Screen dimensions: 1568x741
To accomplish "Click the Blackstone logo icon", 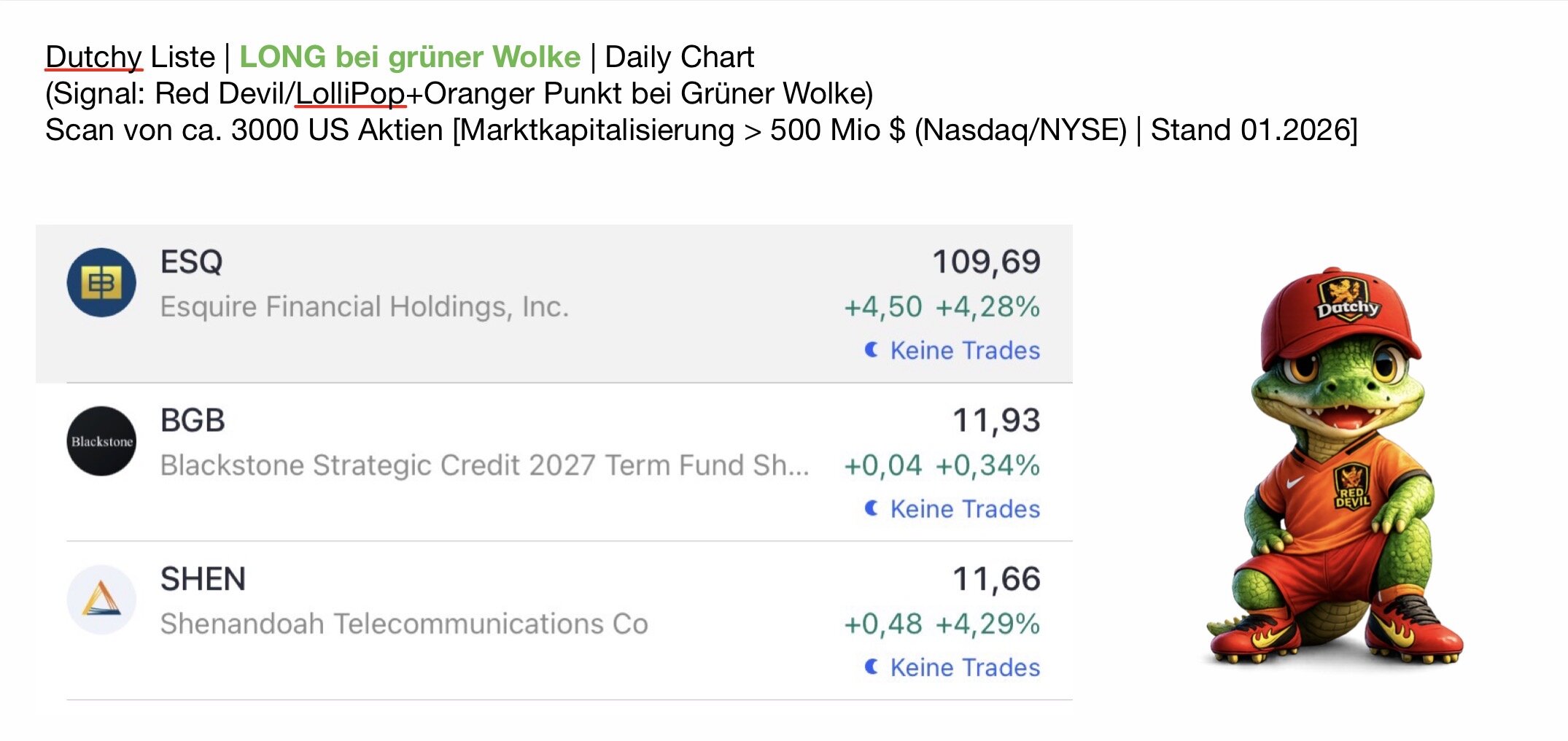I will point(101,441).
